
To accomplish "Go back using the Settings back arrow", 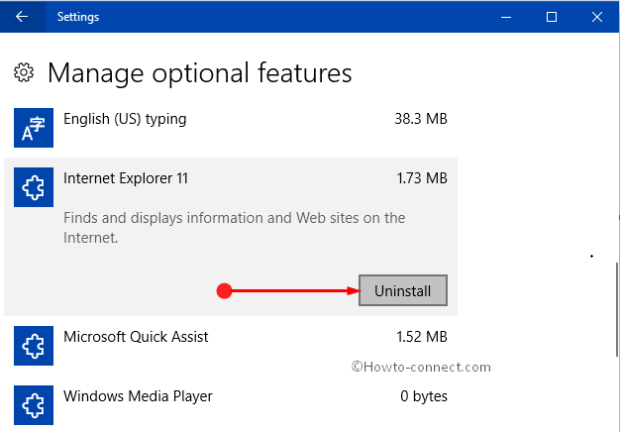I will 22,17.
